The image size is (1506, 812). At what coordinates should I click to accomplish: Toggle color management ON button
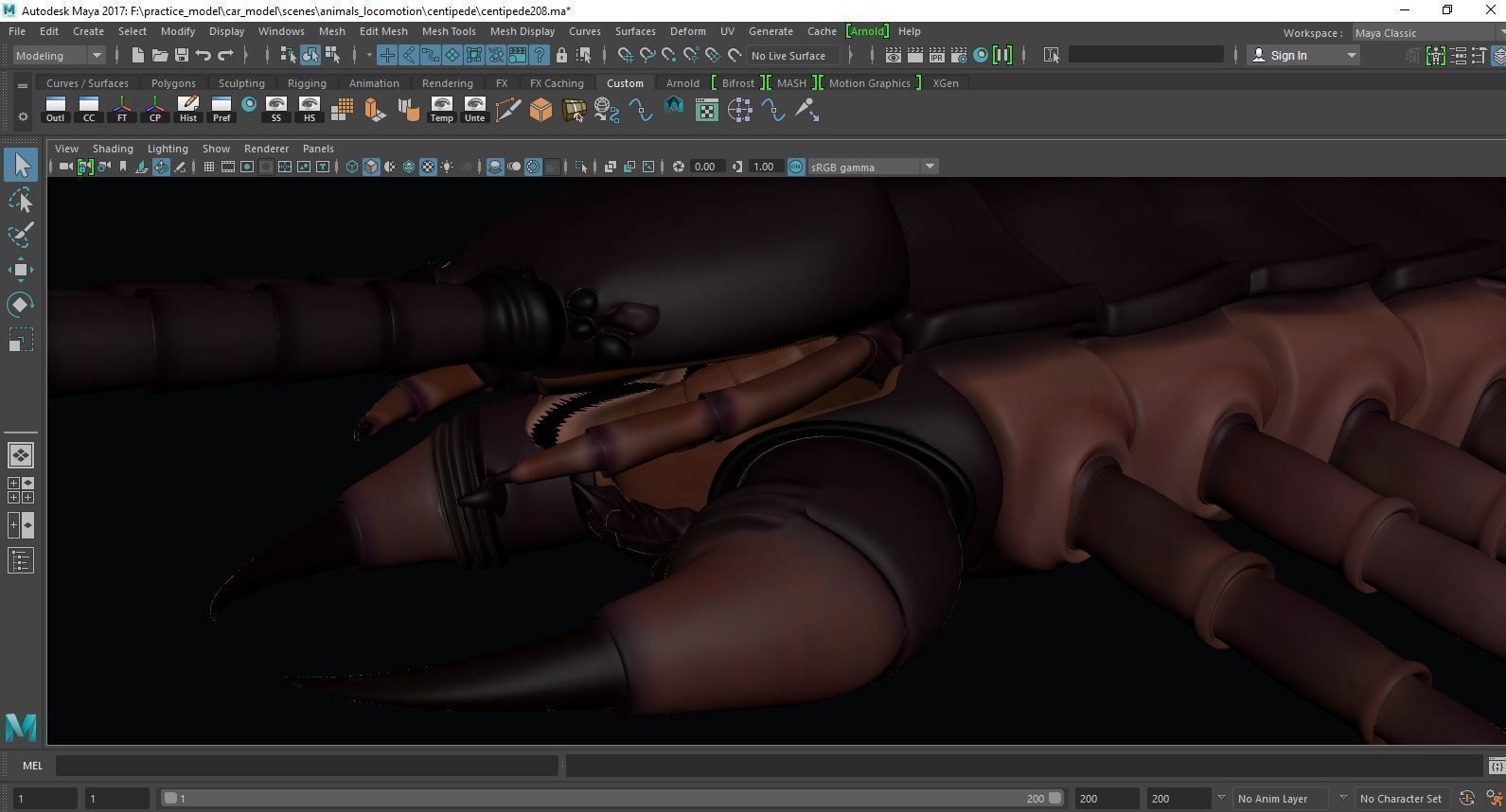[x=796, y=168]
